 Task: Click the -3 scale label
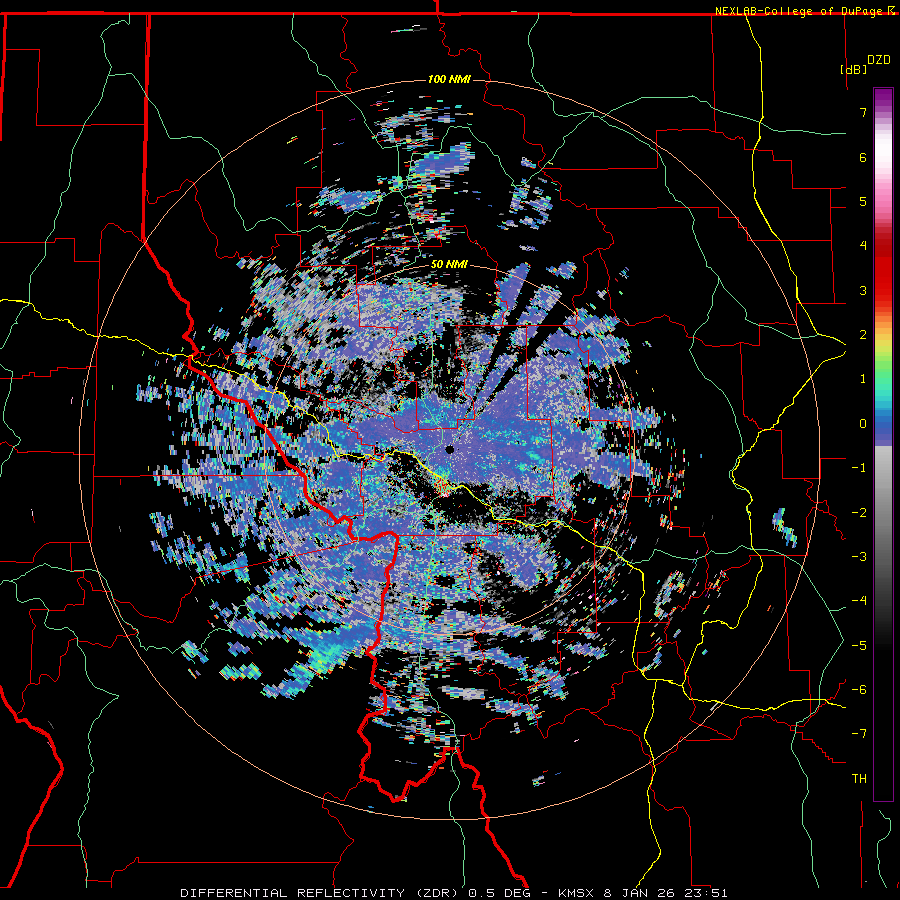click(859, 557)
